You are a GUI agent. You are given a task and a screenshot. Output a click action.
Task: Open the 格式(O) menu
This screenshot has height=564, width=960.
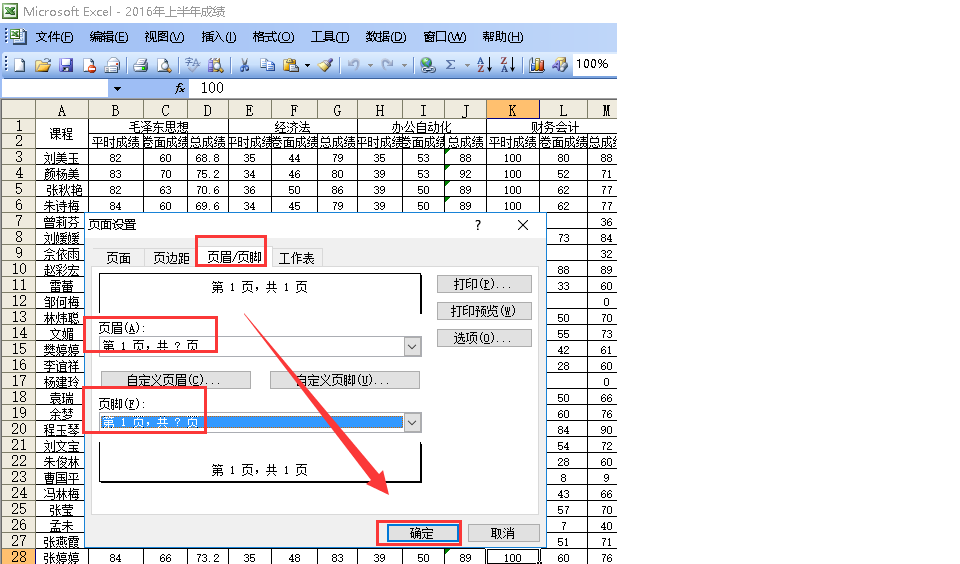click(x=273, y=37)
